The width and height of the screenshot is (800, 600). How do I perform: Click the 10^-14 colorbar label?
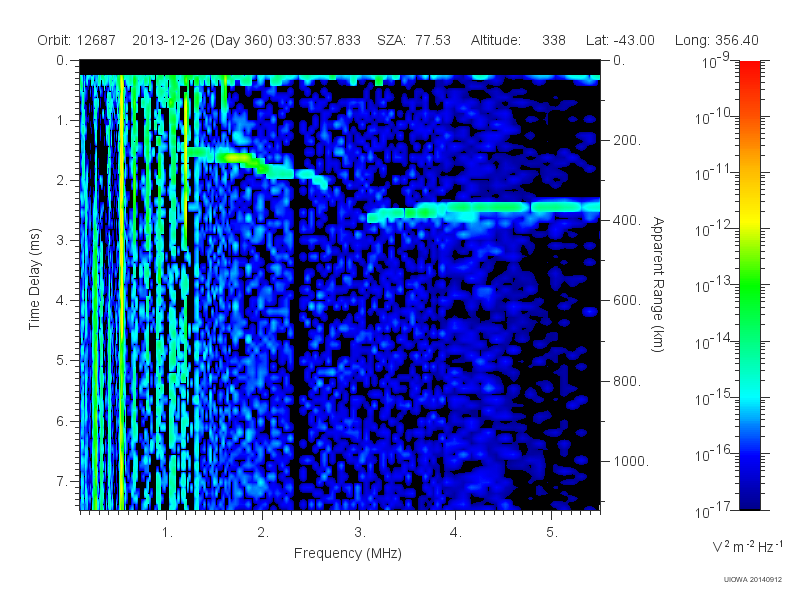pyautogui.click(x=715, y=342)
